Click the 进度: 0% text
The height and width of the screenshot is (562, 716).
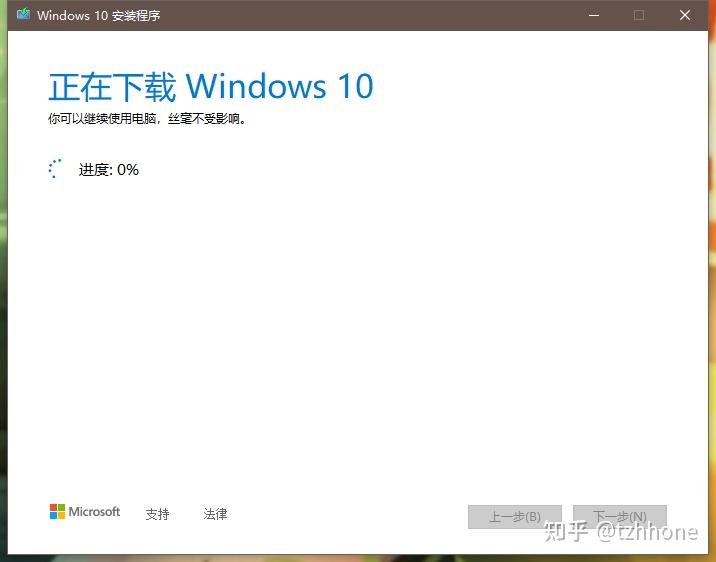(x=109, y=170)
